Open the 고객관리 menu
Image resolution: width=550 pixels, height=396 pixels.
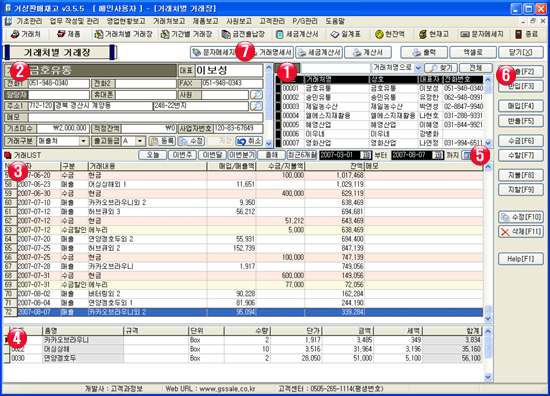pos(272,21)
